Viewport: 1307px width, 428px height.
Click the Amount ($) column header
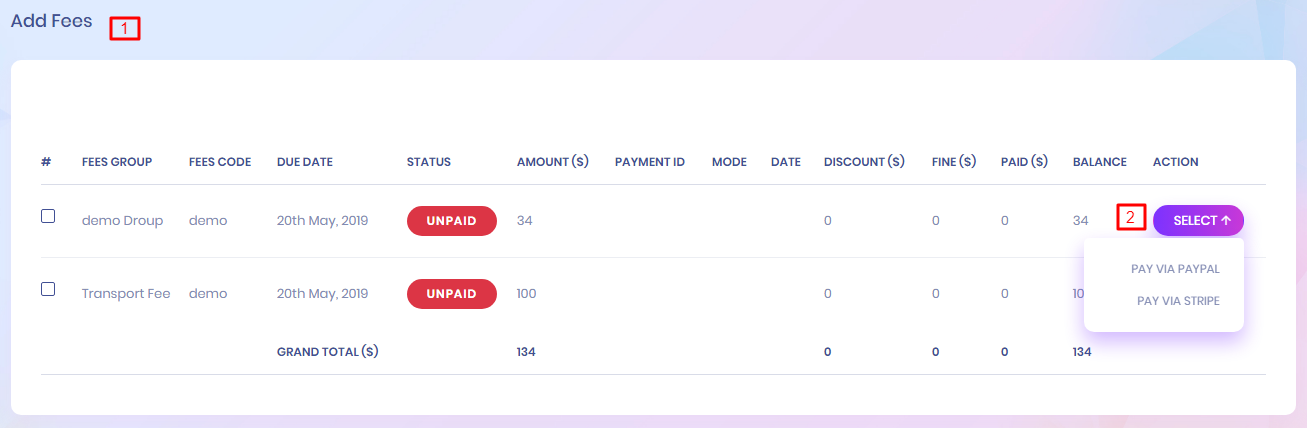(x=552, y=162)
